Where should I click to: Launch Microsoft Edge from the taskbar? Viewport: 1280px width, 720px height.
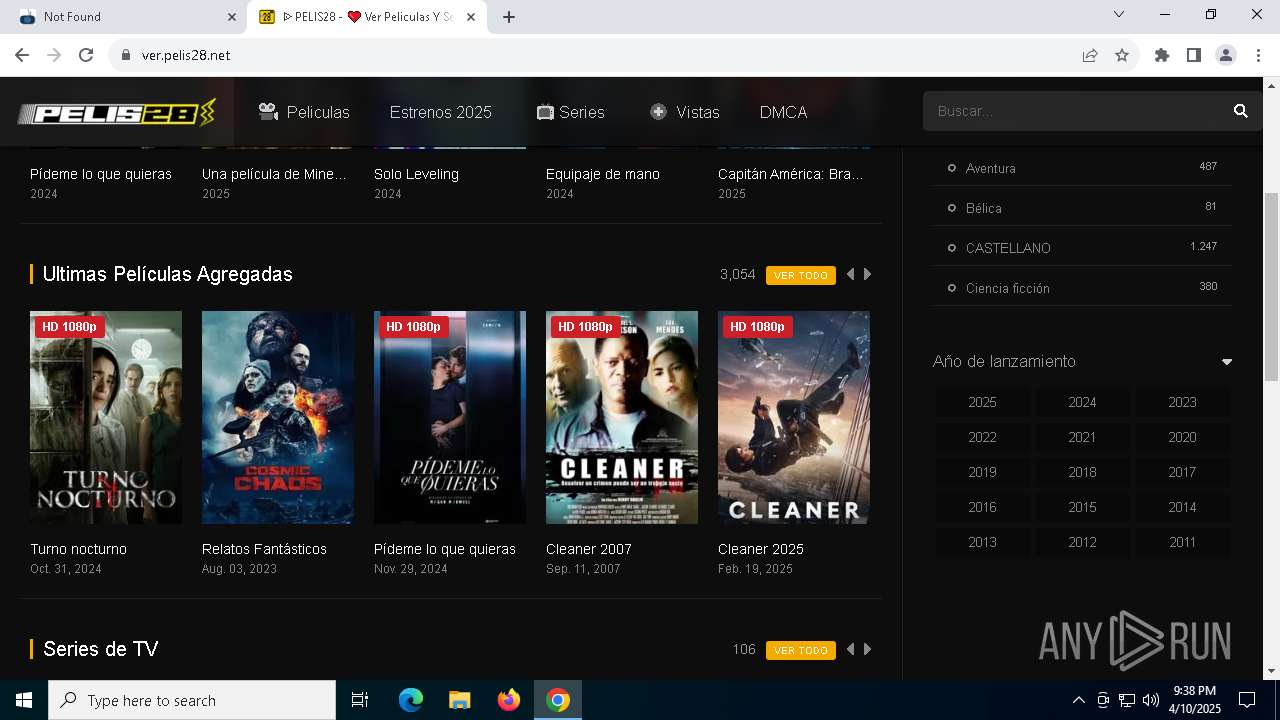click(411, 700)
